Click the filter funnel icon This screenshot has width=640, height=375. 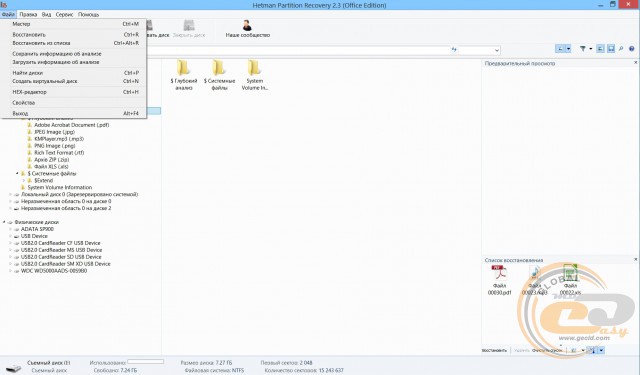(x=583, y=49)
